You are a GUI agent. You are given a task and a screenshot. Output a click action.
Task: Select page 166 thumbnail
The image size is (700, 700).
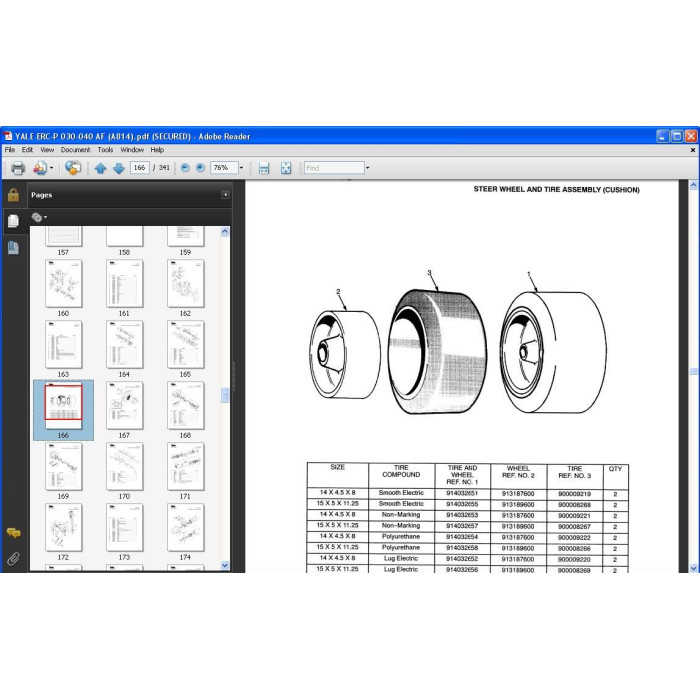point(63,406)
